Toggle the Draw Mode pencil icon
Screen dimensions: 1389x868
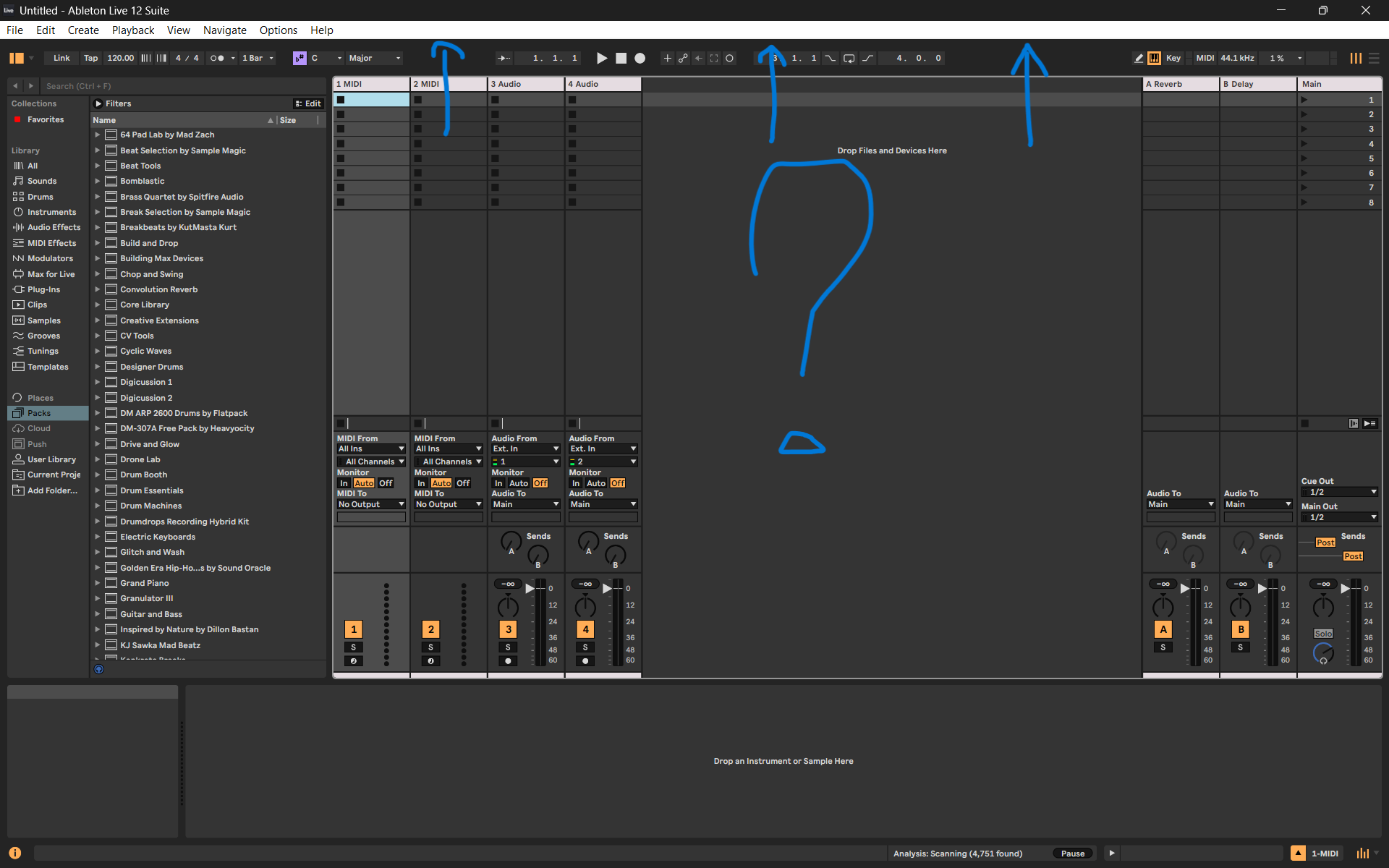tap(1138, 58)
